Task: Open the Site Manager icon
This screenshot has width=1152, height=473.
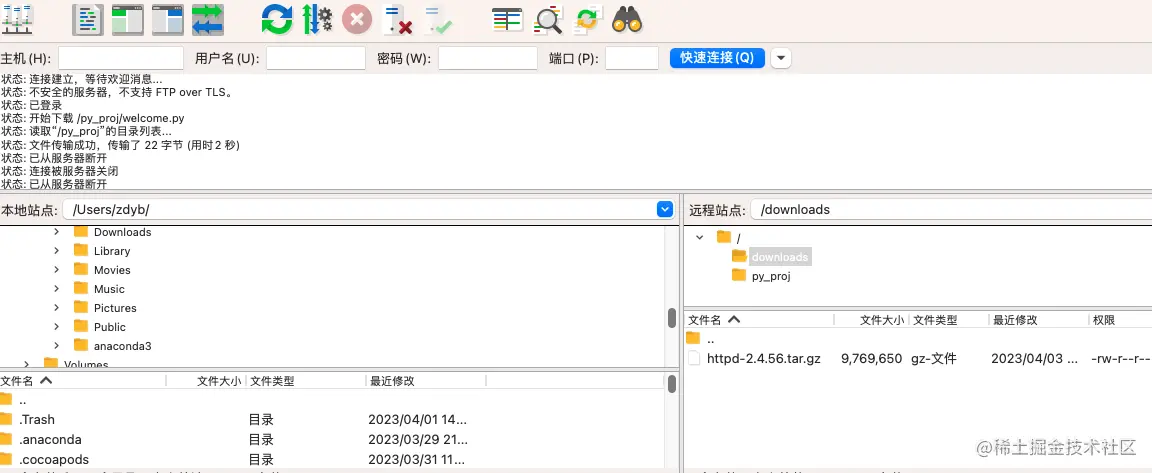Action: [x=17, y=19]
